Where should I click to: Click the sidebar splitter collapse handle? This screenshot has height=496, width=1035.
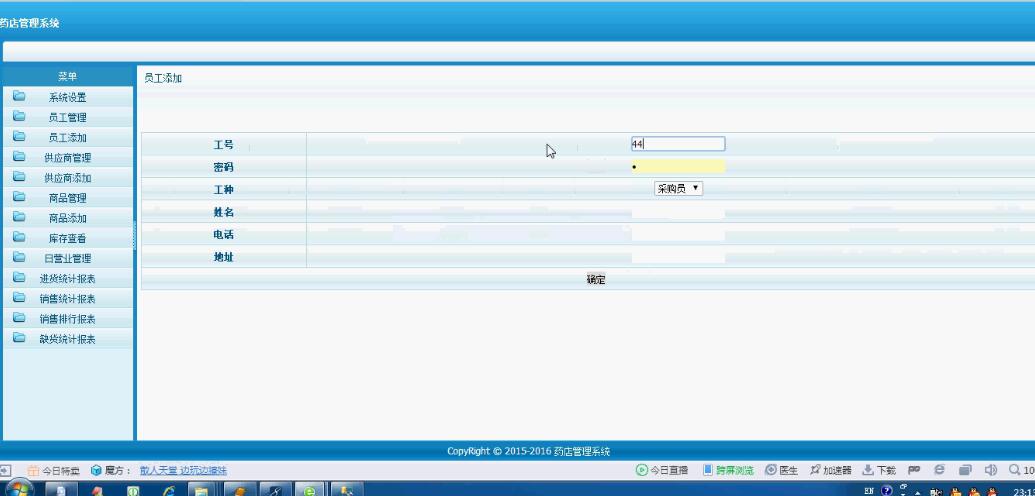coord(135,236)
